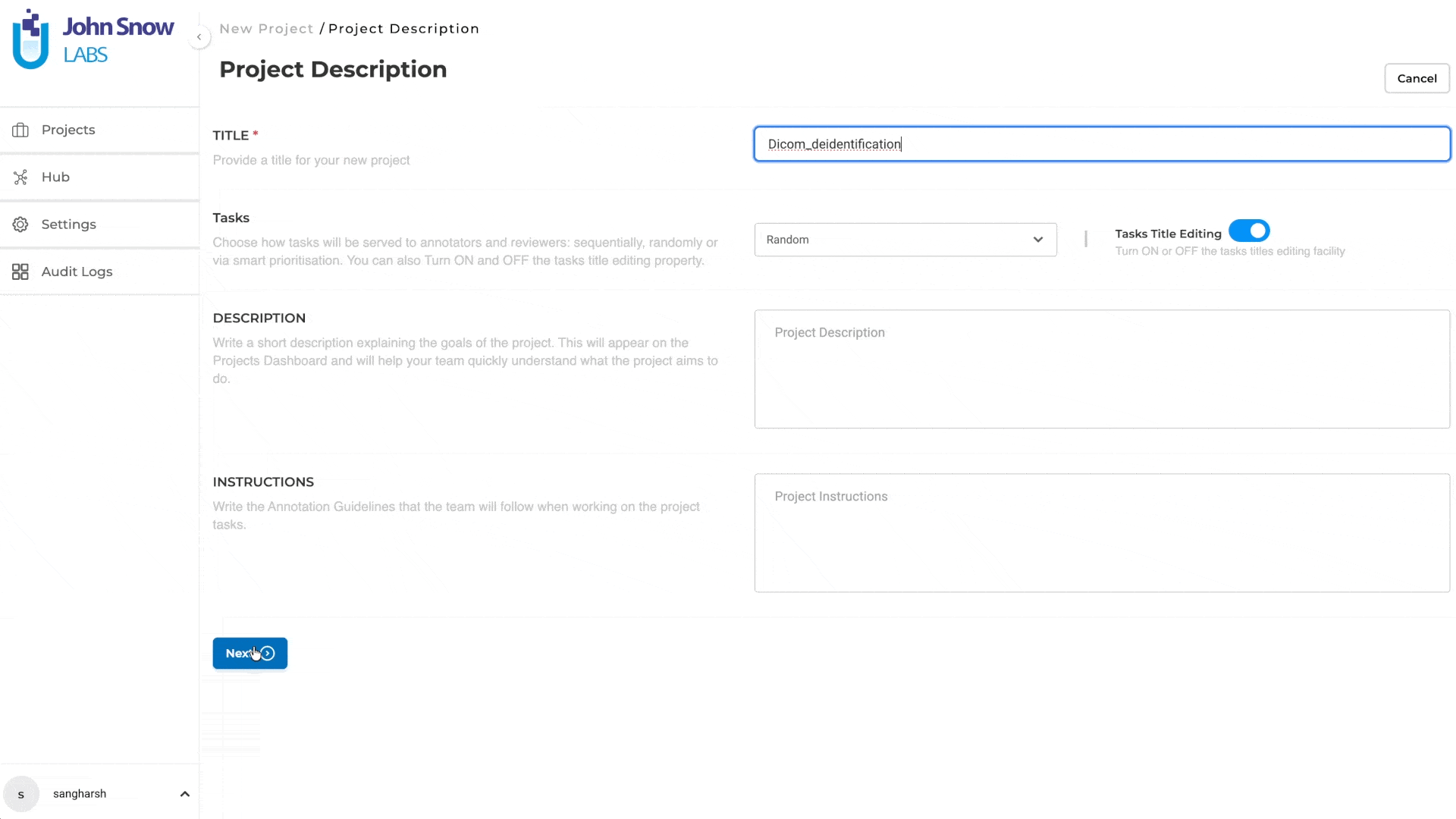Open Settings in the sidebar

(99, 224)
